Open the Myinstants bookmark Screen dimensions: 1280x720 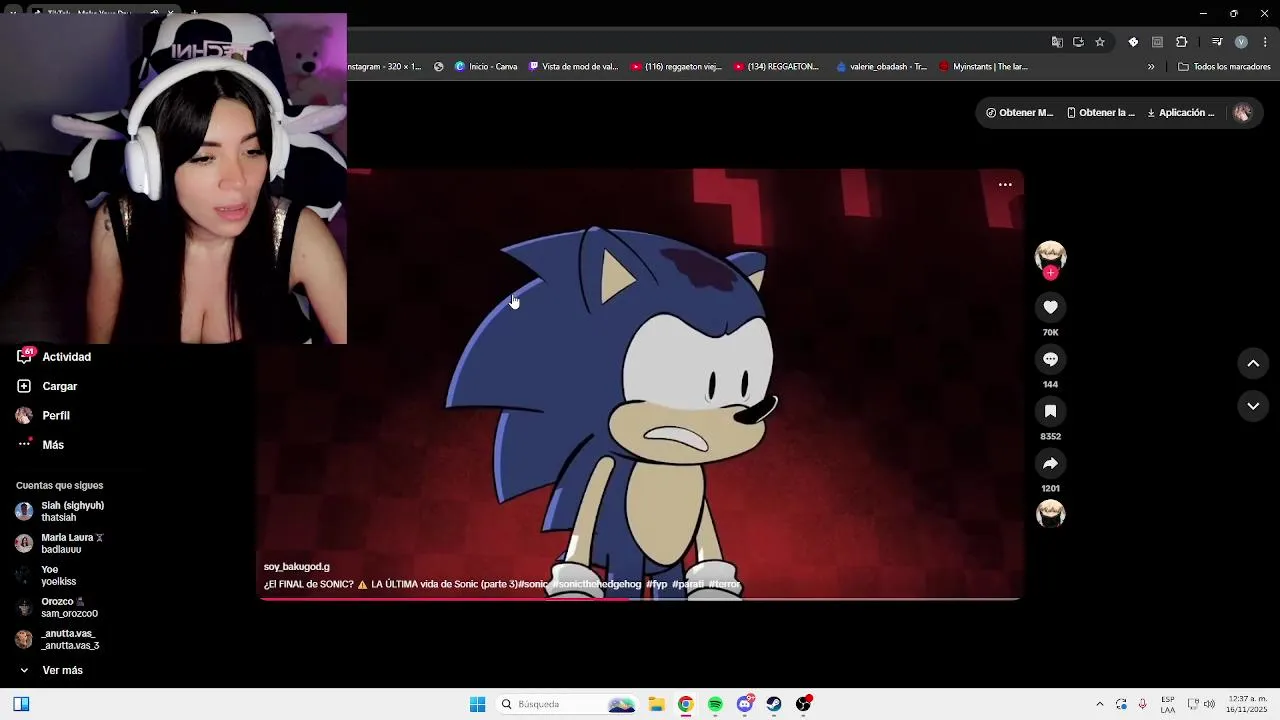pyautogui.click(x=983, y=67)
